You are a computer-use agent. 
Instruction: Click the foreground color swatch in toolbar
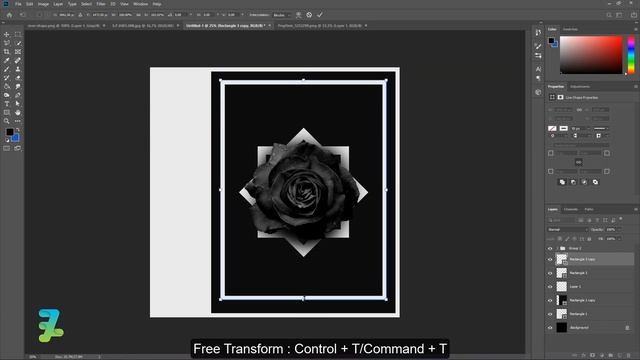pos(9,132)
